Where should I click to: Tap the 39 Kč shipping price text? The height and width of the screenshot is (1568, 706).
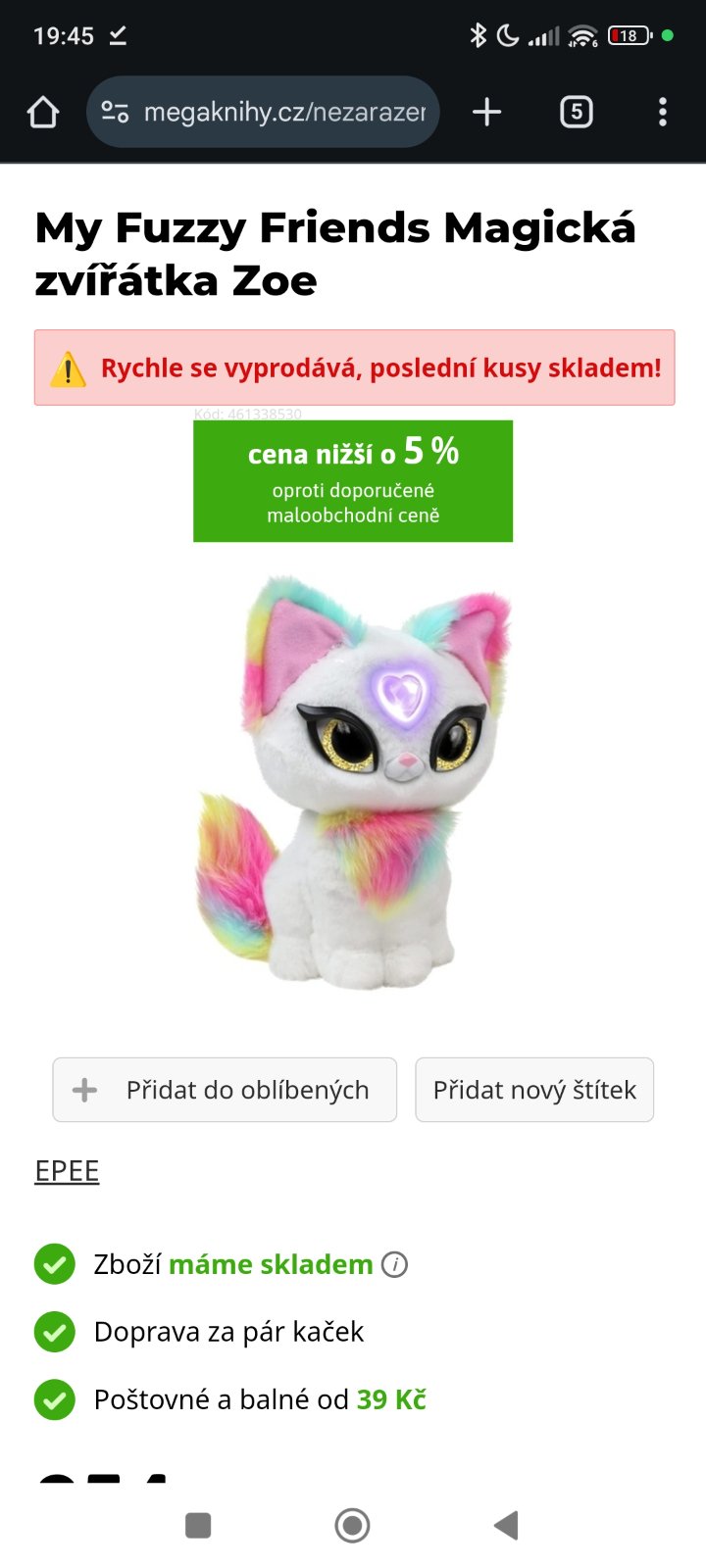click(x=391, y=1399)
